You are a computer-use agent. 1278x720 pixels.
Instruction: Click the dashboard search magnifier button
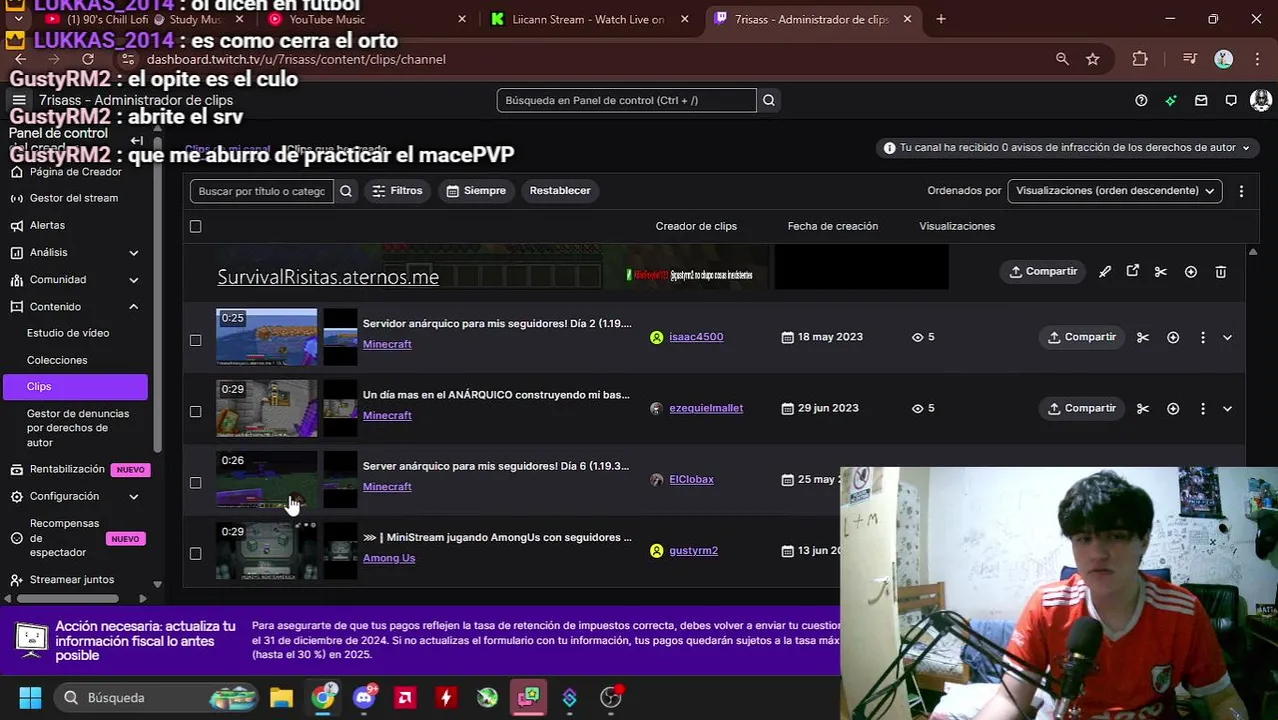(768, 100)
